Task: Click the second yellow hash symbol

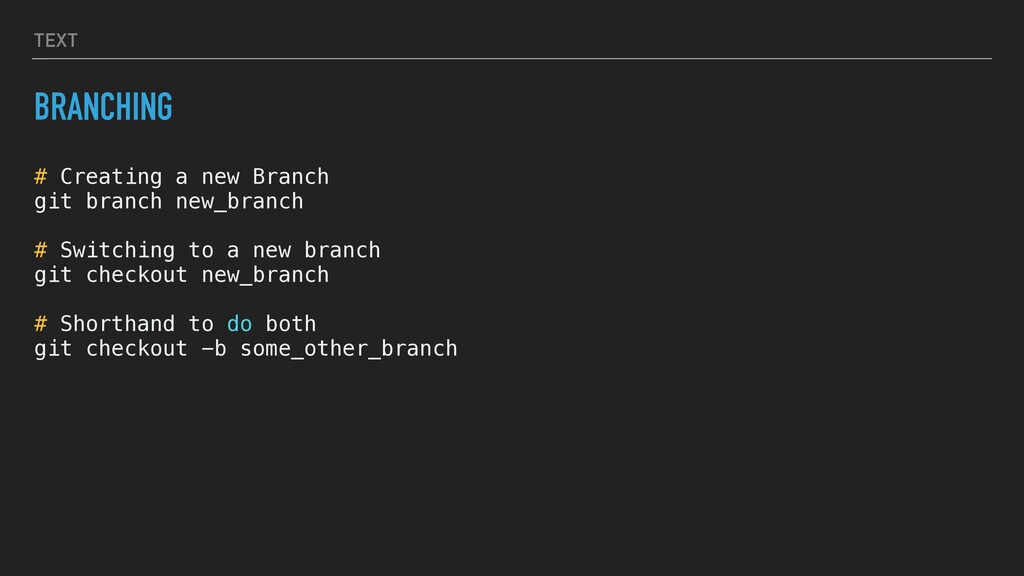Action: (41, 250)
